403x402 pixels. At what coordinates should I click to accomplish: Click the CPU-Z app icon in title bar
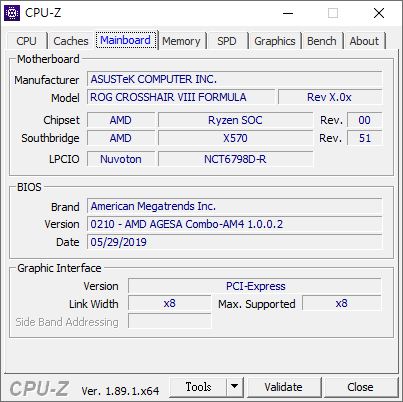(12, 13)
